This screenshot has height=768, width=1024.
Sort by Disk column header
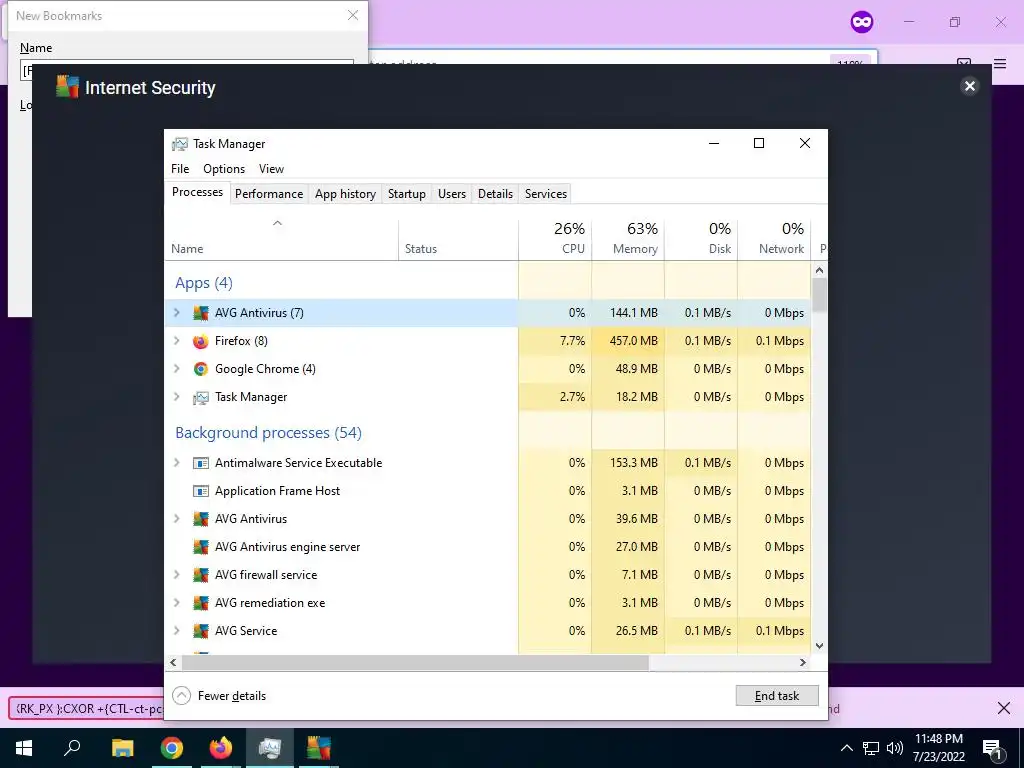click(701, 238)
